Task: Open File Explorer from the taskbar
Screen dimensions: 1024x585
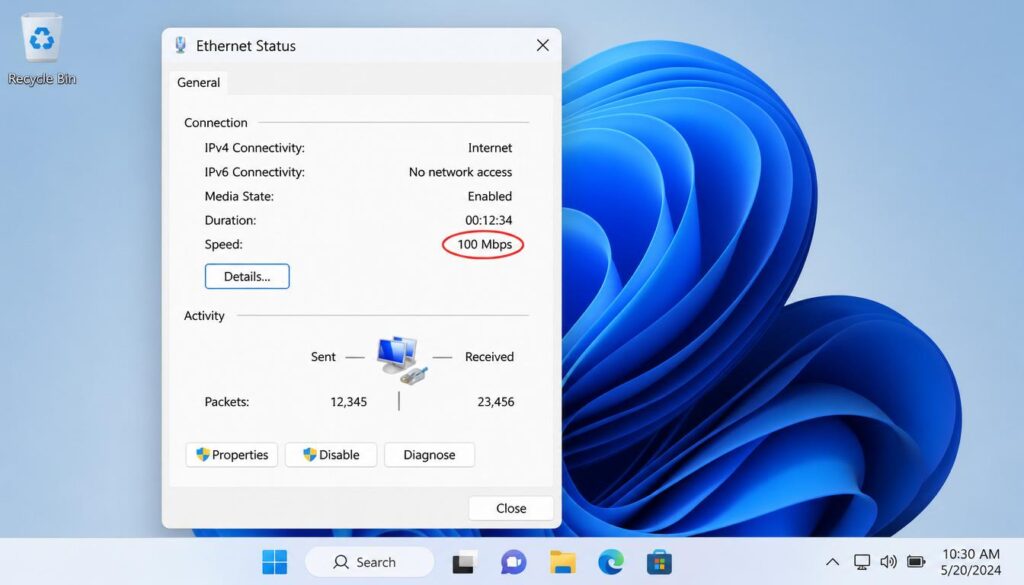Action: click(x=562, y=562)
